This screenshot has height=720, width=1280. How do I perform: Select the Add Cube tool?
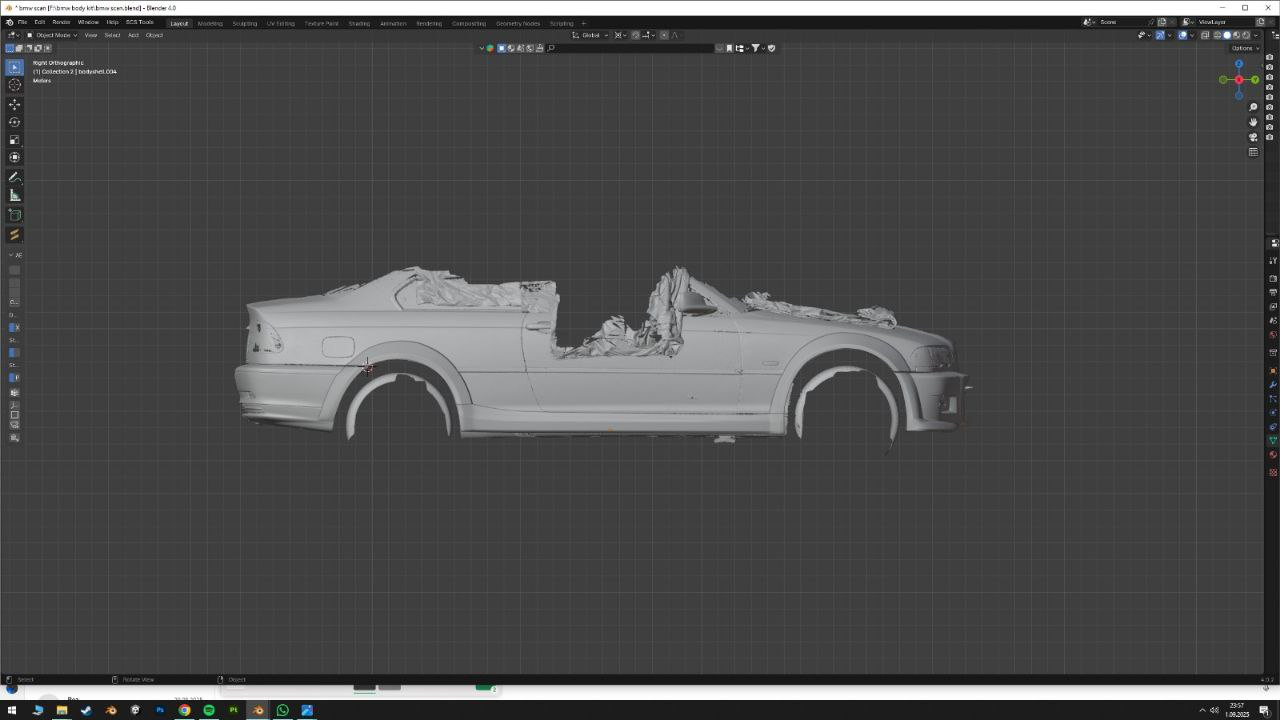[14, 215]
